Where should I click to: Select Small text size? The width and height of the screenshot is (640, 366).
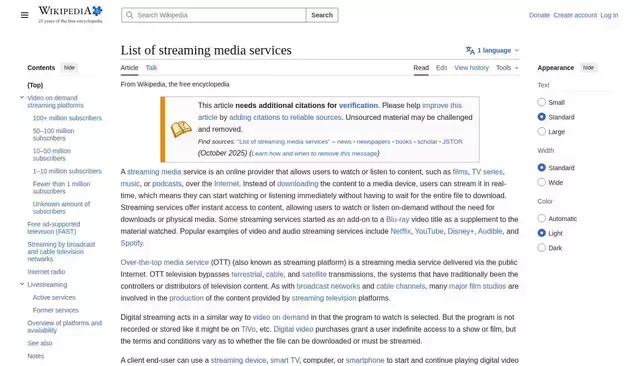coord(542,102)
